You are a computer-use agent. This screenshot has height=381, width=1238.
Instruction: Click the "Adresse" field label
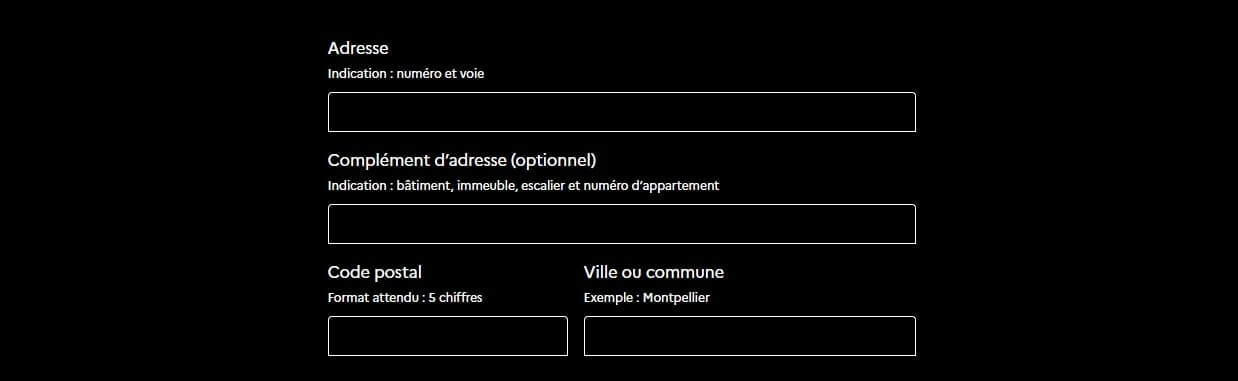point(358,48)
